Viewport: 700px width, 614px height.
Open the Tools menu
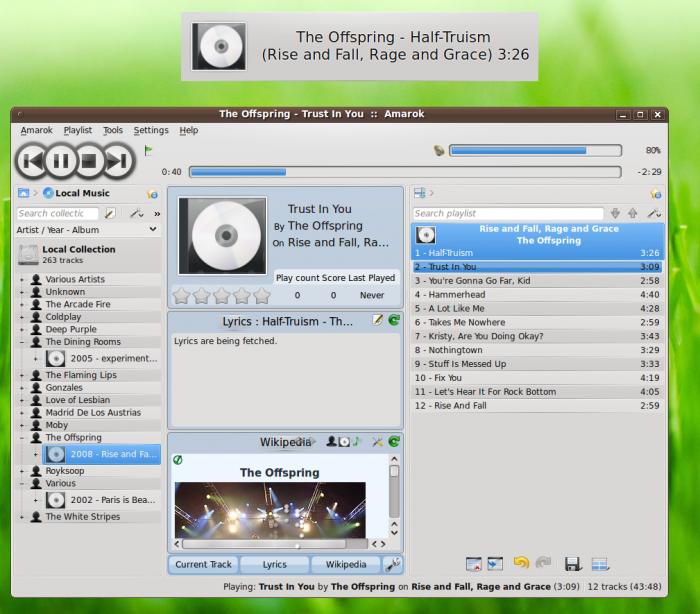(113, 130)
